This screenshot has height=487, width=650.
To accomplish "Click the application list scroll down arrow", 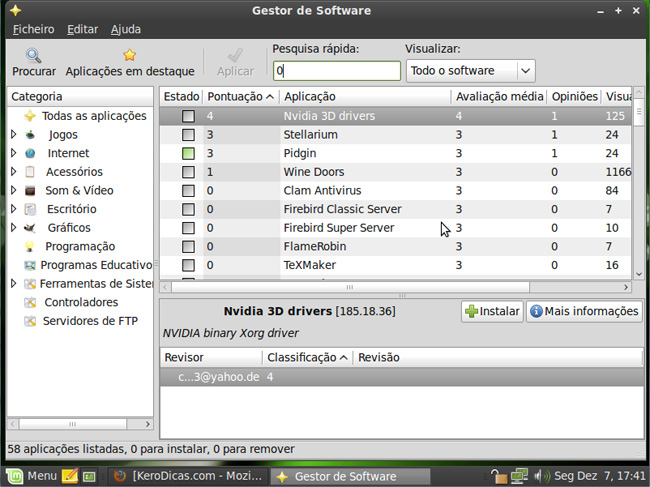I will click(638, 274).
